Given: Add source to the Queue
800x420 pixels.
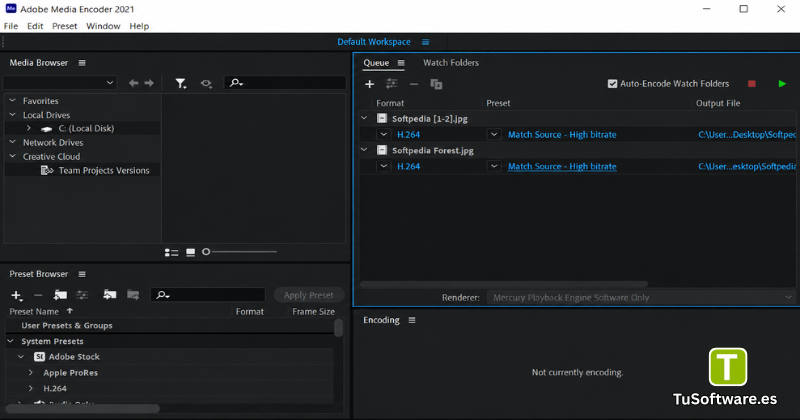Looking at the screenshot, I should (x=369, y=84).
